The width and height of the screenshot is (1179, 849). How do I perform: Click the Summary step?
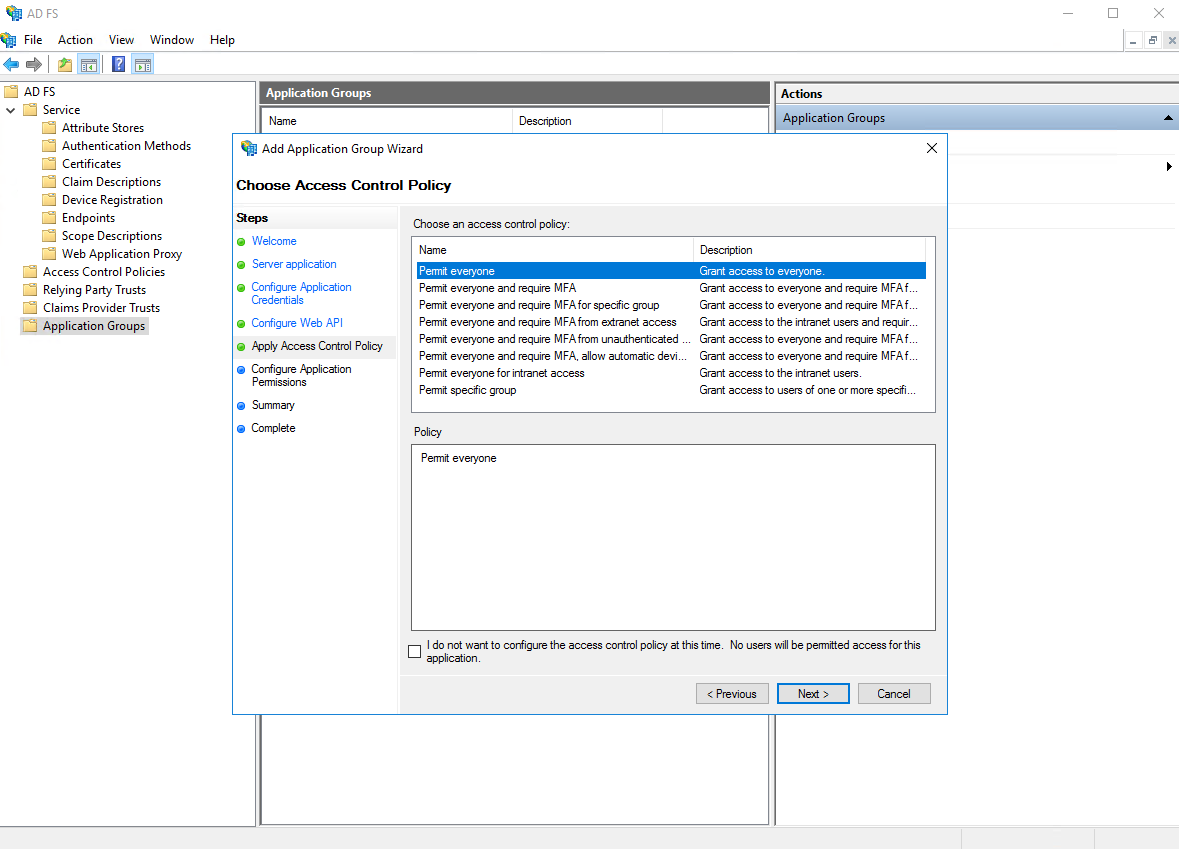273,405
